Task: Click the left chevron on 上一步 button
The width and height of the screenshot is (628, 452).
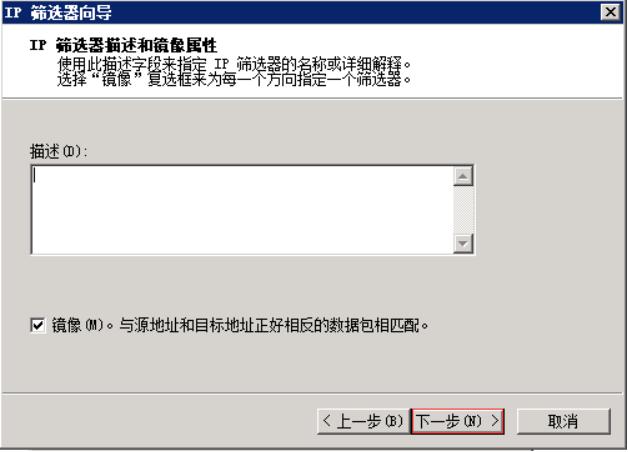Action: pos(327,421)
